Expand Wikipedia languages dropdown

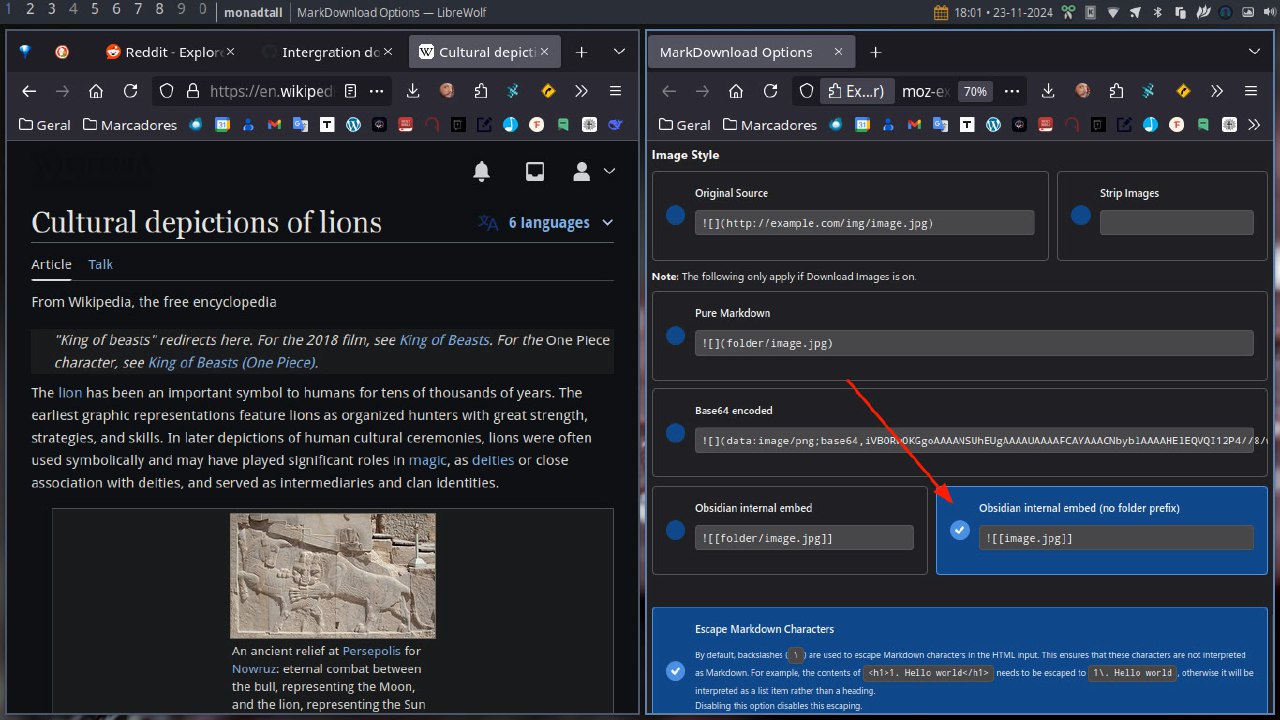[545, 223]
